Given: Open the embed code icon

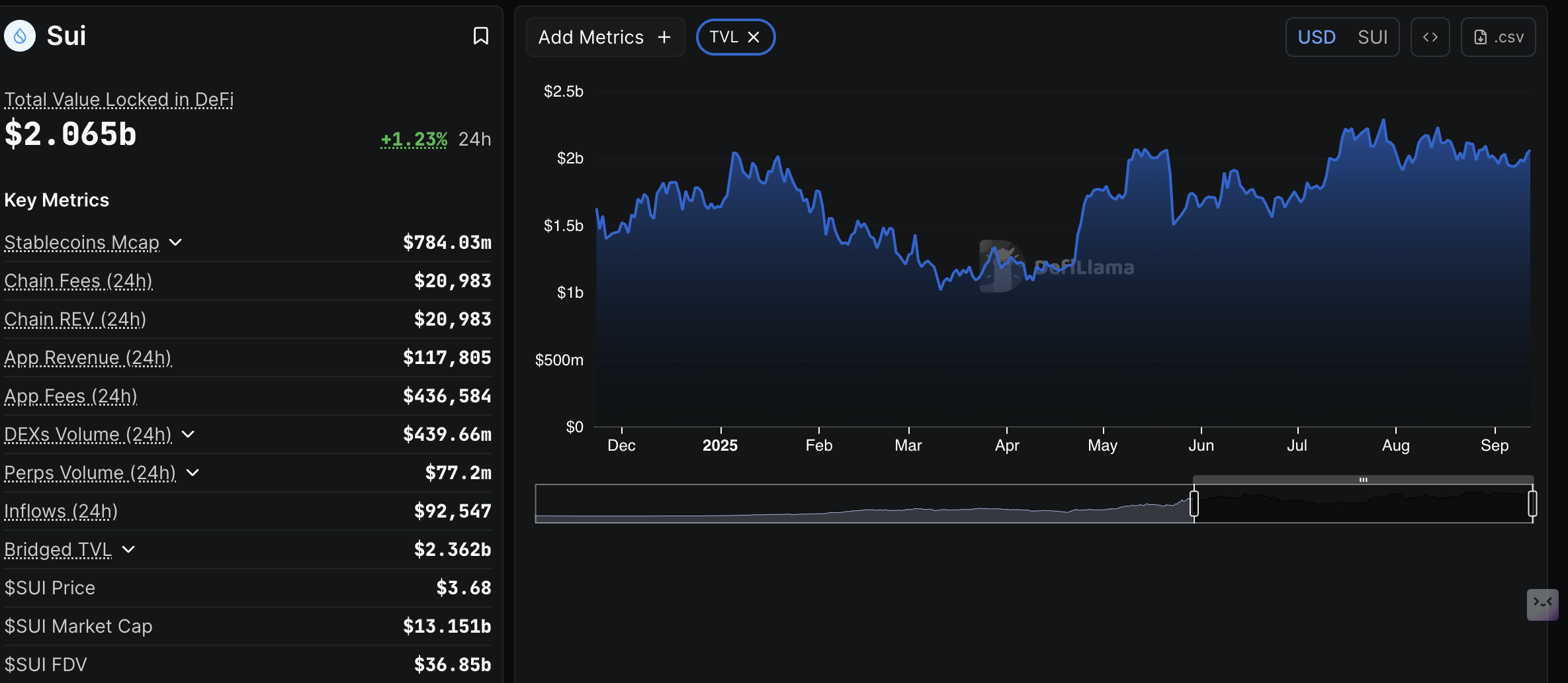Looking at the screenshot, I should point(1430,37).
